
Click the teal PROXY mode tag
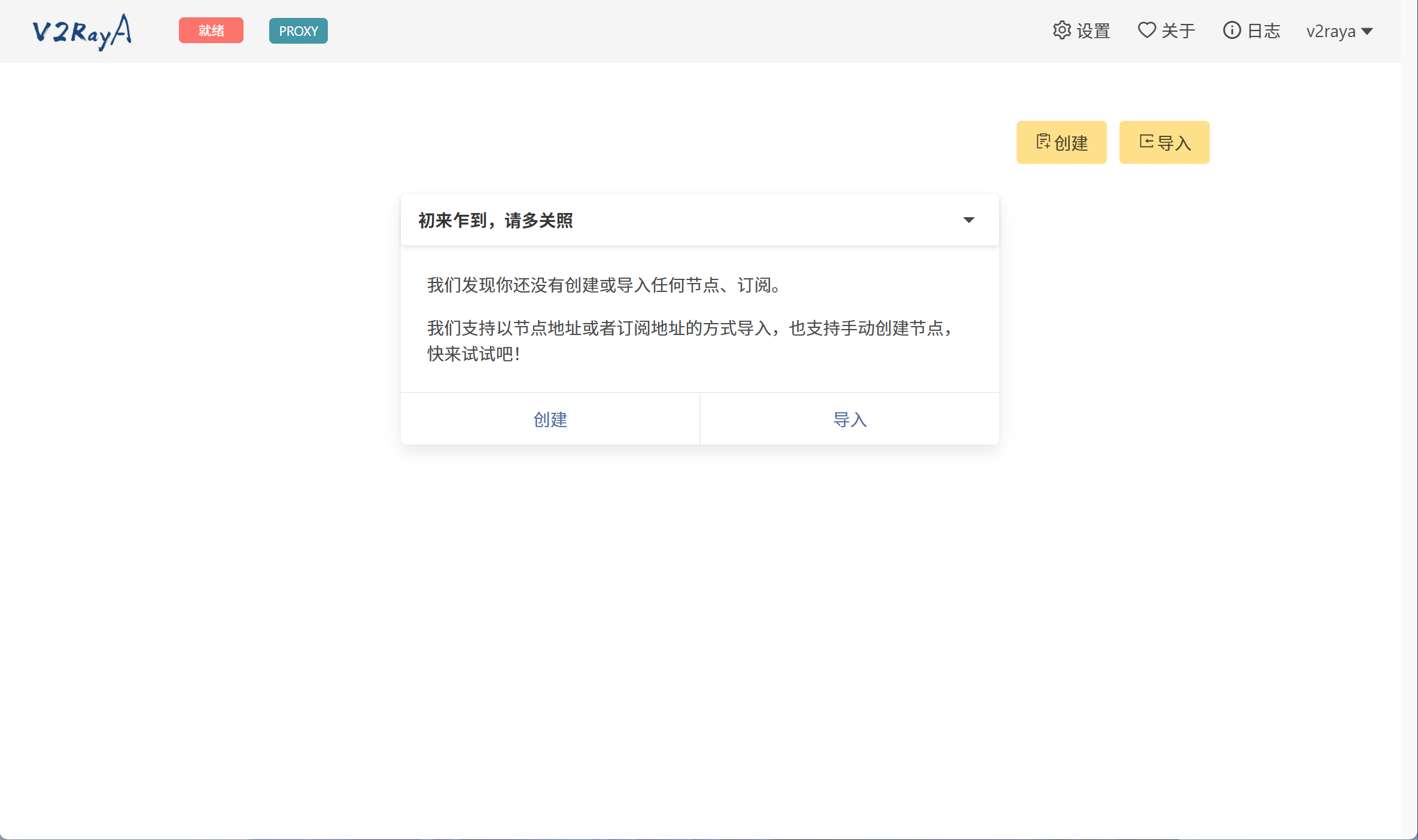coord(298,31)
